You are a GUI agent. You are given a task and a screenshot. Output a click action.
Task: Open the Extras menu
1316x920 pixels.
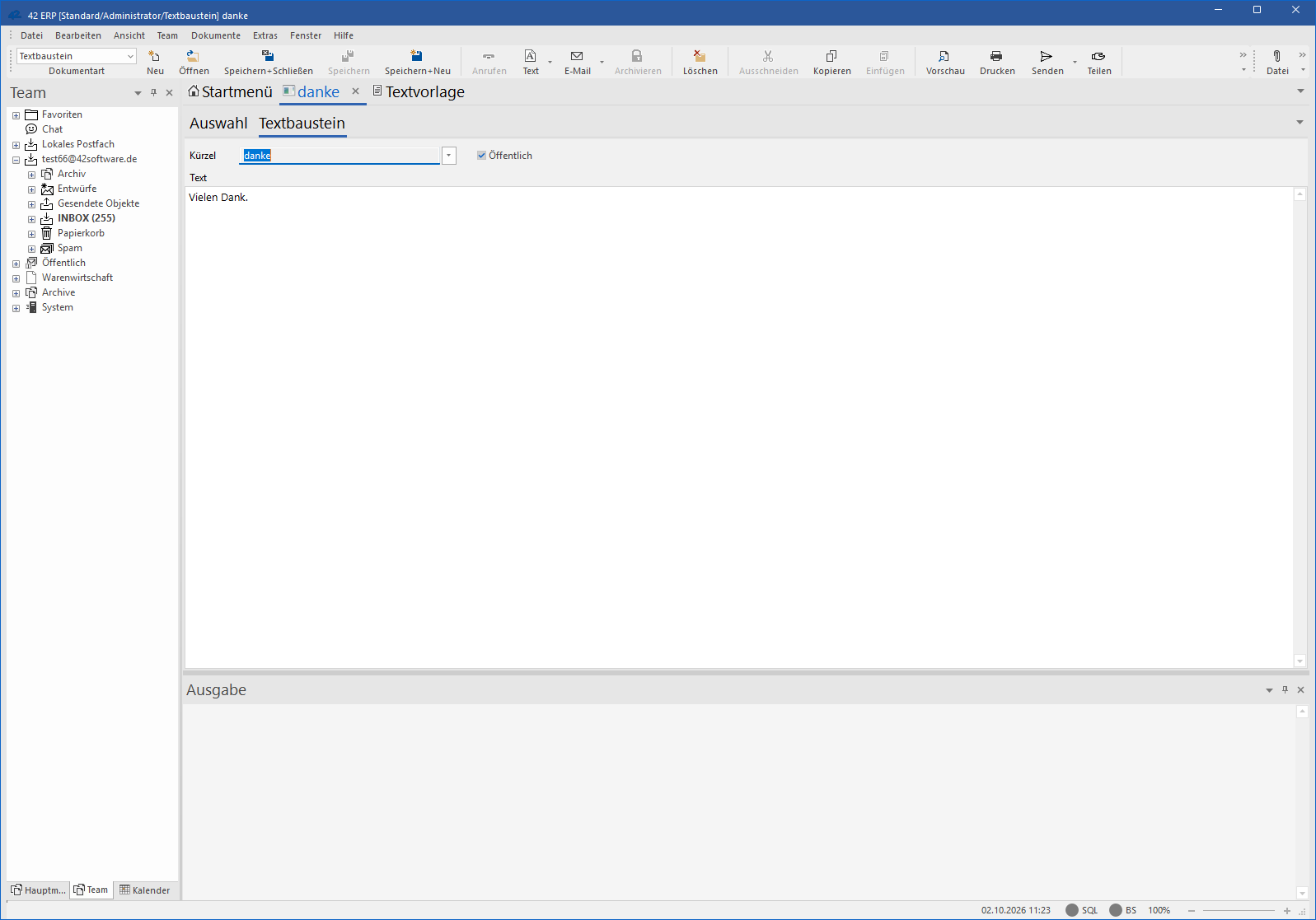pyautogui.click(x=265, y=35)
